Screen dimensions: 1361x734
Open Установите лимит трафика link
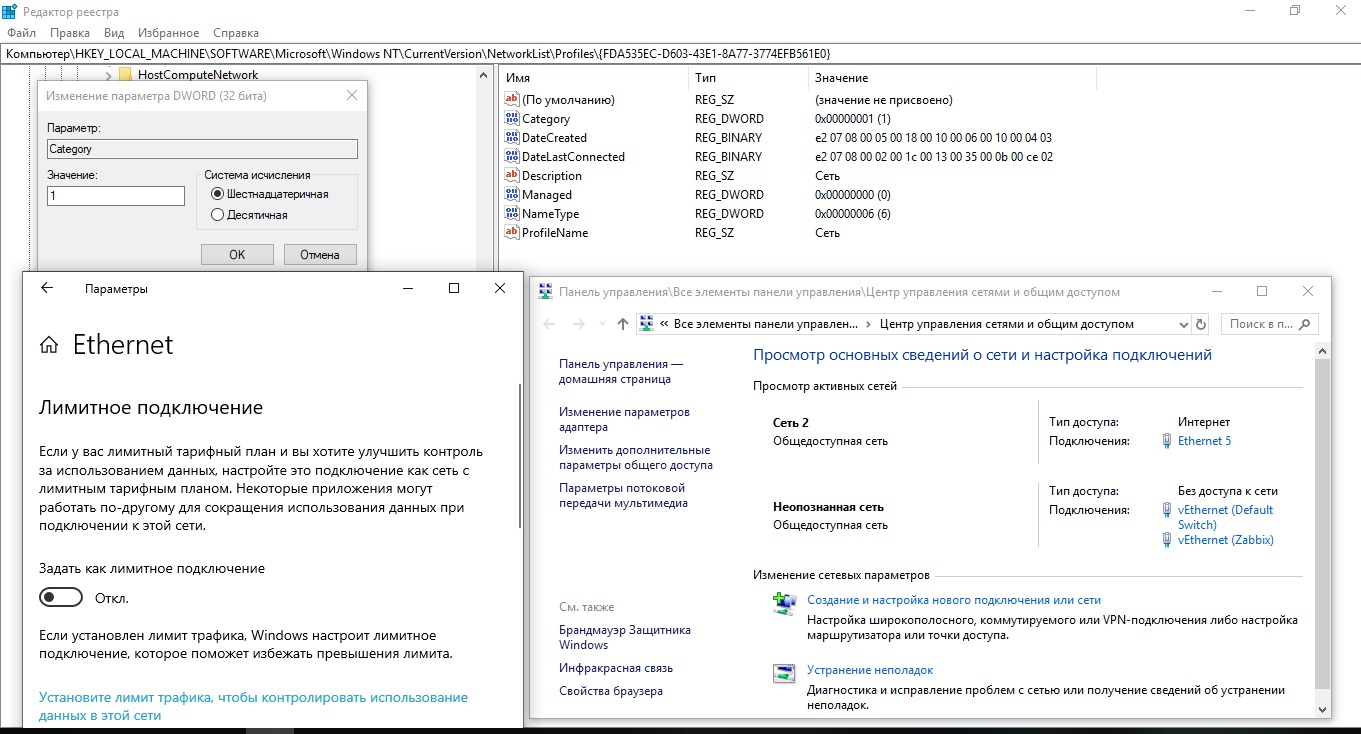(x=253, y=706)
